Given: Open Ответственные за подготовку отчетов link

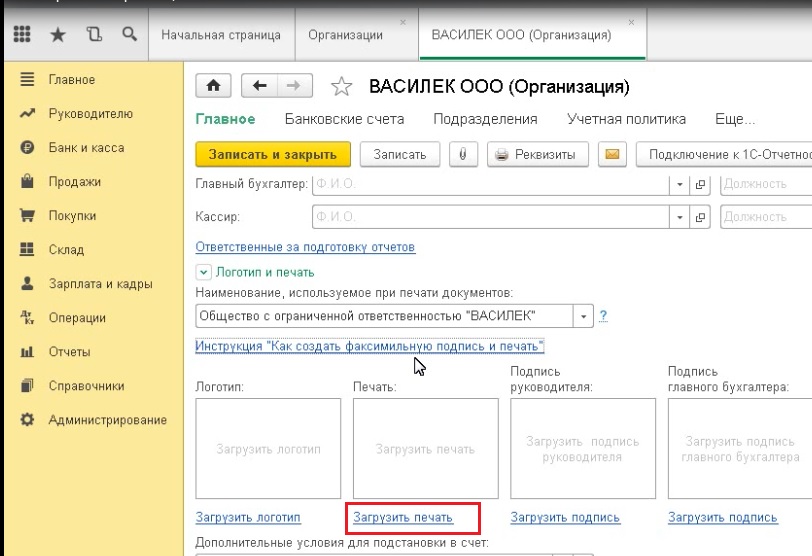Looking at the screenshot, I should click(305, 247).
